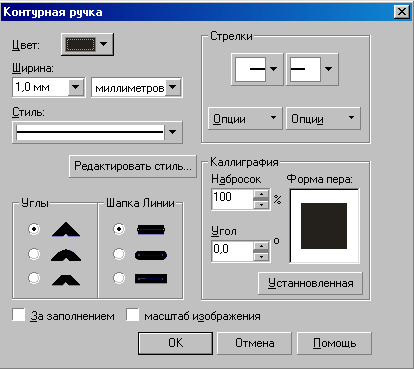The height and width of the screenshot is (369, 414).
Task: Open the left Опции menu button
Action: point(245,118)
